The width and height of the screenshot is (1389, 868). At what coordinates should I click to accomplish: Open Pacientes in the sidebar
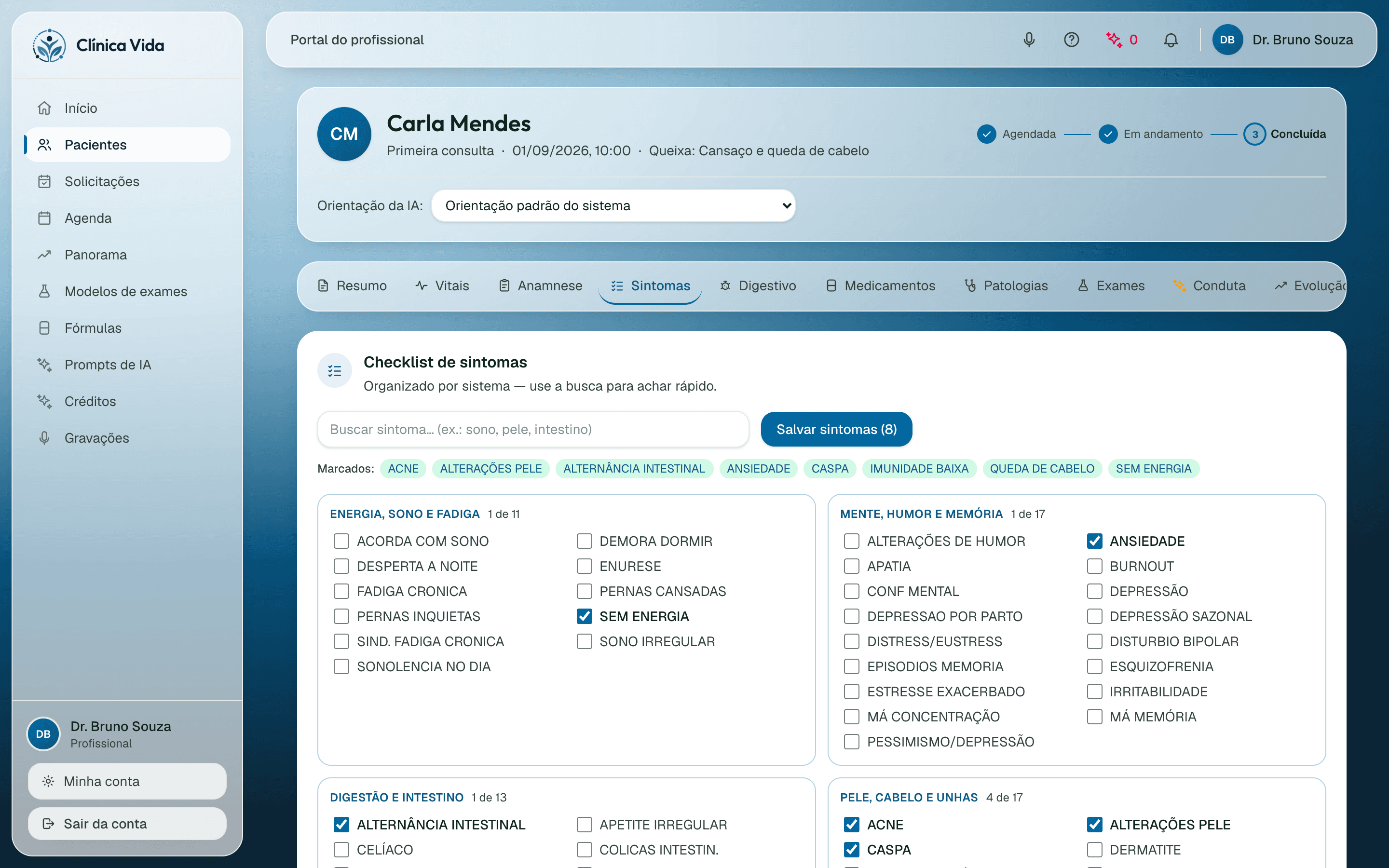tap(127, 145)
